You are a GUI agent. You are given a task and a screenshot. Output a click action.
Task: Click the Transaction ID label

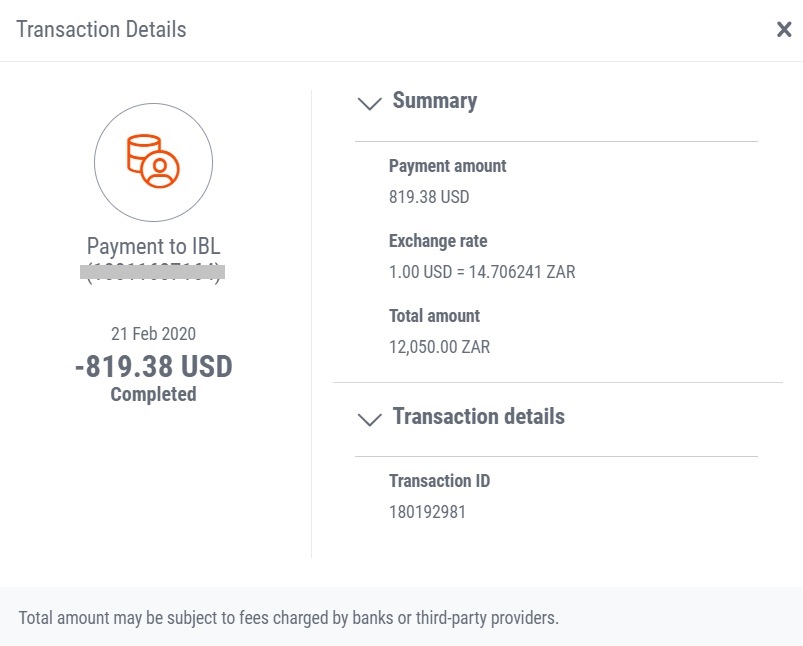(x=439, y=481)
